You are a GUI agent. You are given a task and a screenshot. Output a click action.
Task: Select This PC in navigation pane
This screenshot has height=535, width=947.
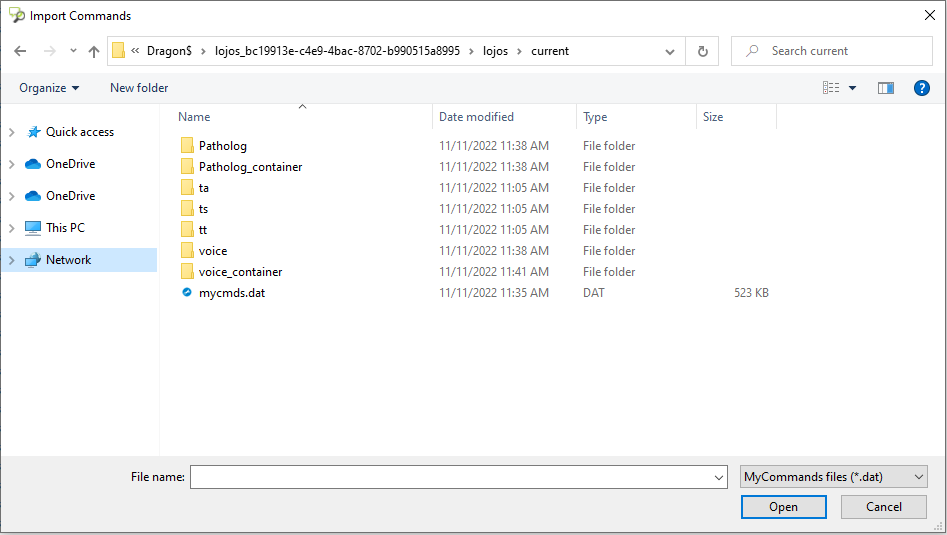[x=65, y=228]
